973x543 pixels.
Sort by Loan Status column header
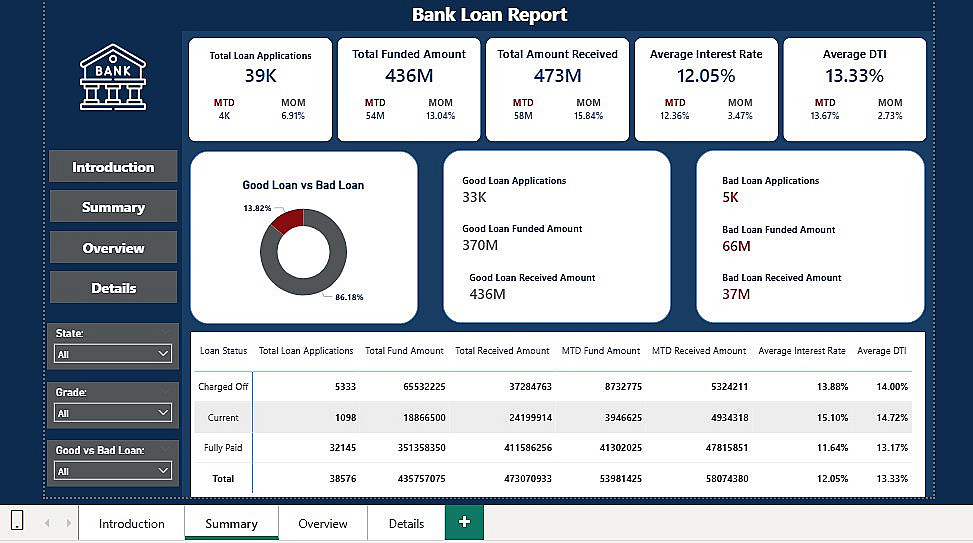223,351
